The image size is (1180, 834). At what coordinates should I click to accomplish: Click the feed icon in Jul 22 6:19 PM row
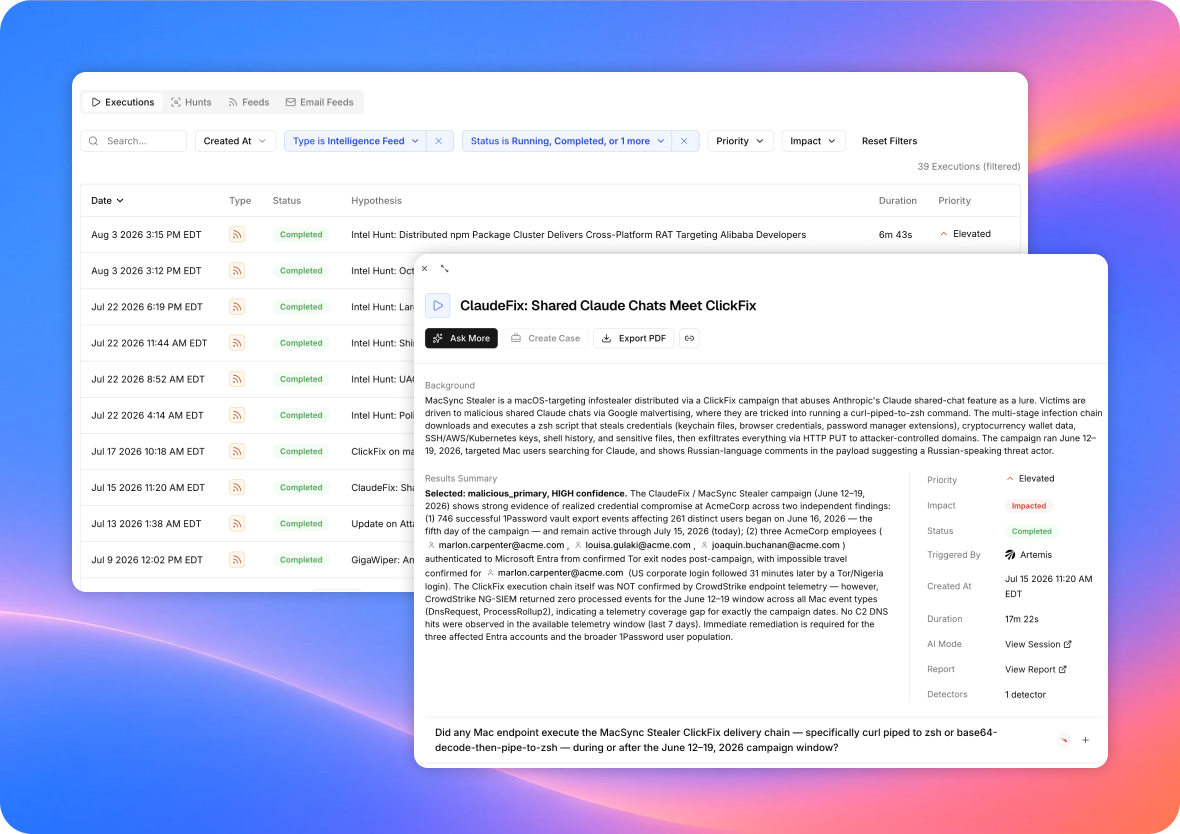click(237, 307)
